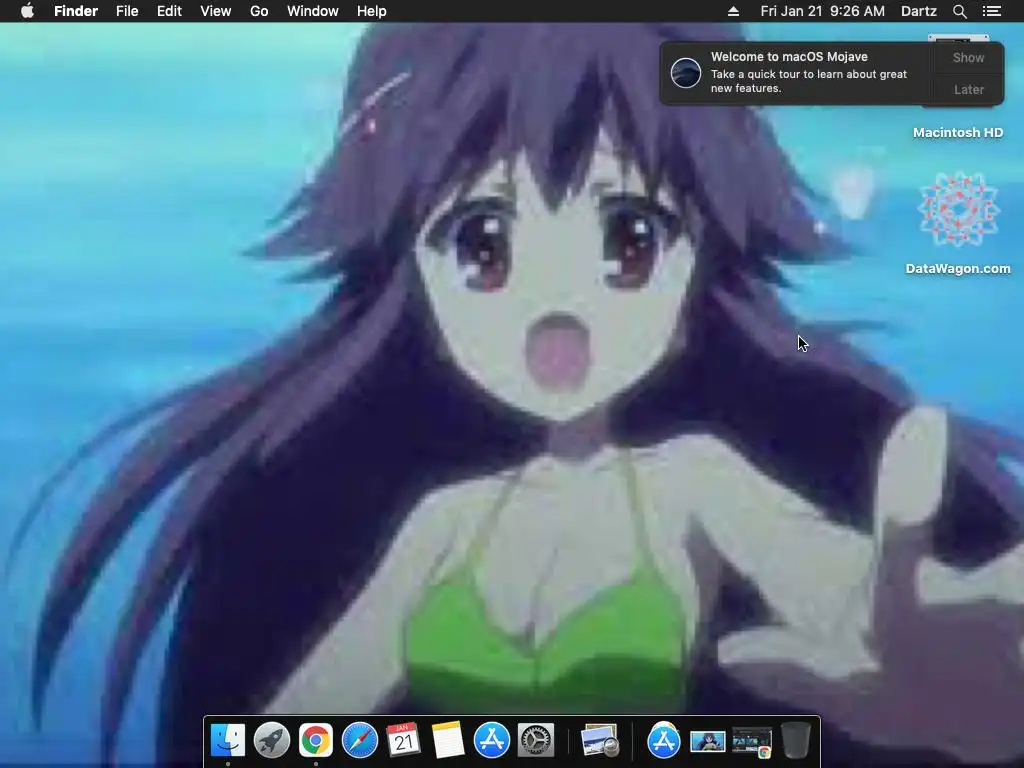The height and width of the screenshot is (768, 1024).
Task: Open Launchpad rocket icon in the Dock
Action: pos(272,741)
